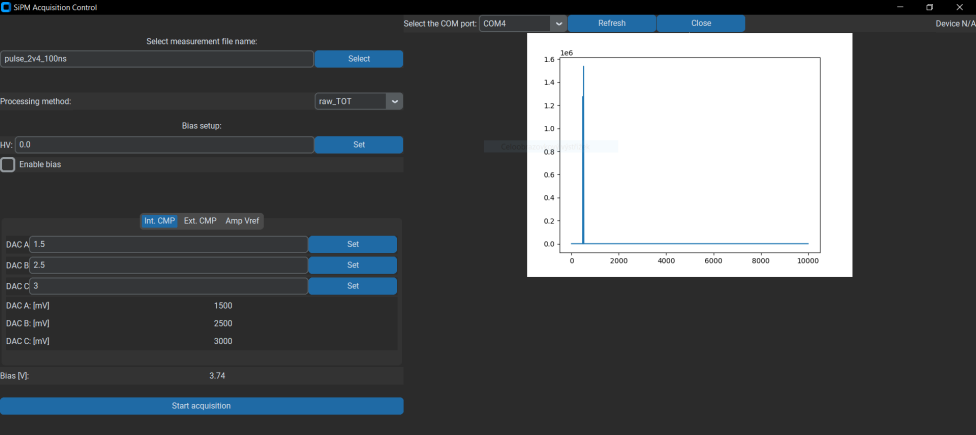Enable the bias checkbox

(x=8, y=164)
